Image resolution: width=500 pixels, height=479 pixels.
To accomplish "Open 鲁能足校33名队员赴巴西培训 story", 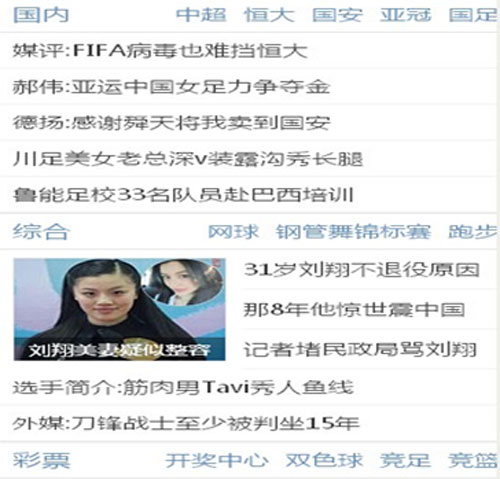I will [183, 195].
